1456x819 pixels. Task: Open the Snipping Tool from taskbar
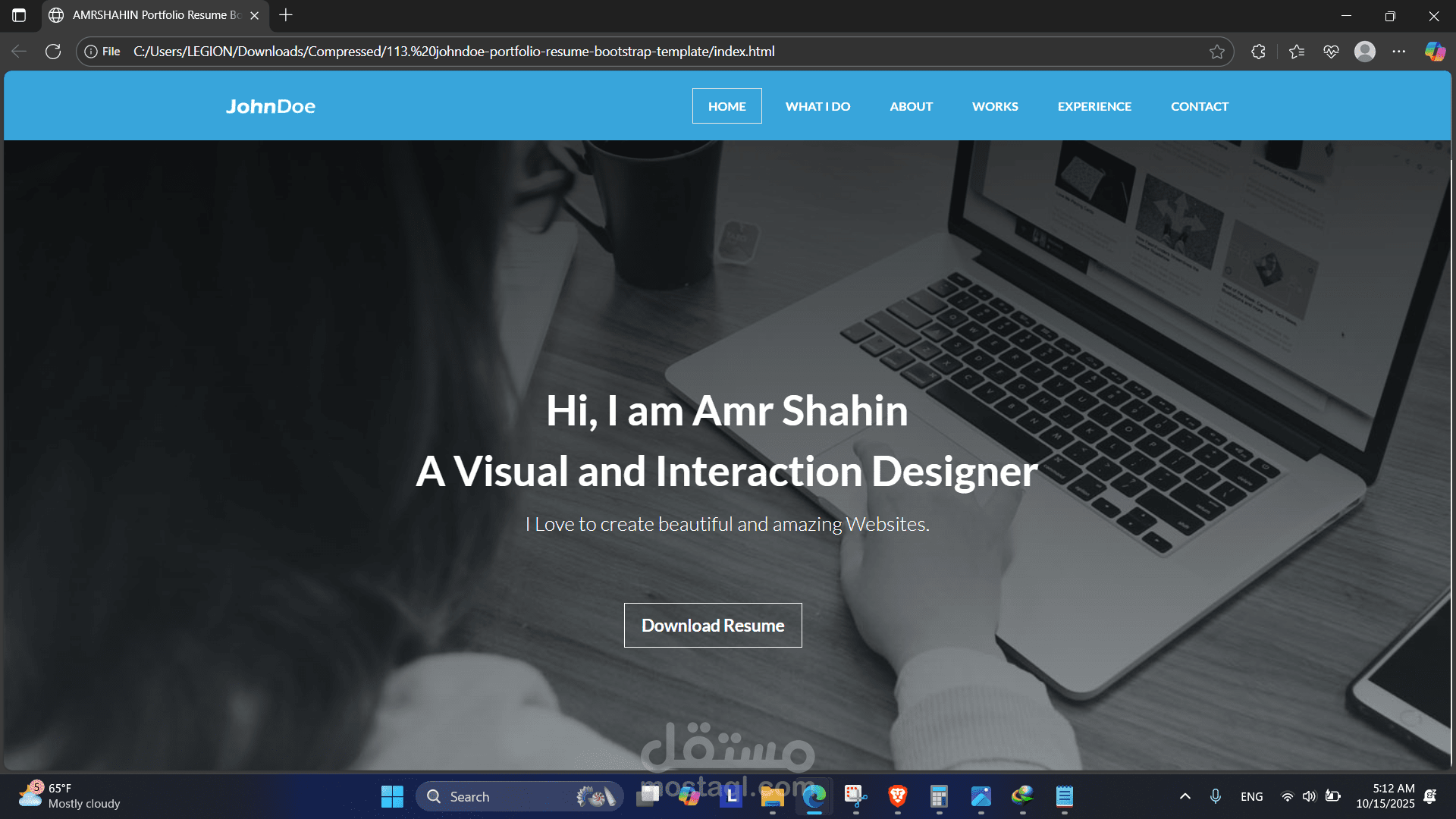pos(855,796)
